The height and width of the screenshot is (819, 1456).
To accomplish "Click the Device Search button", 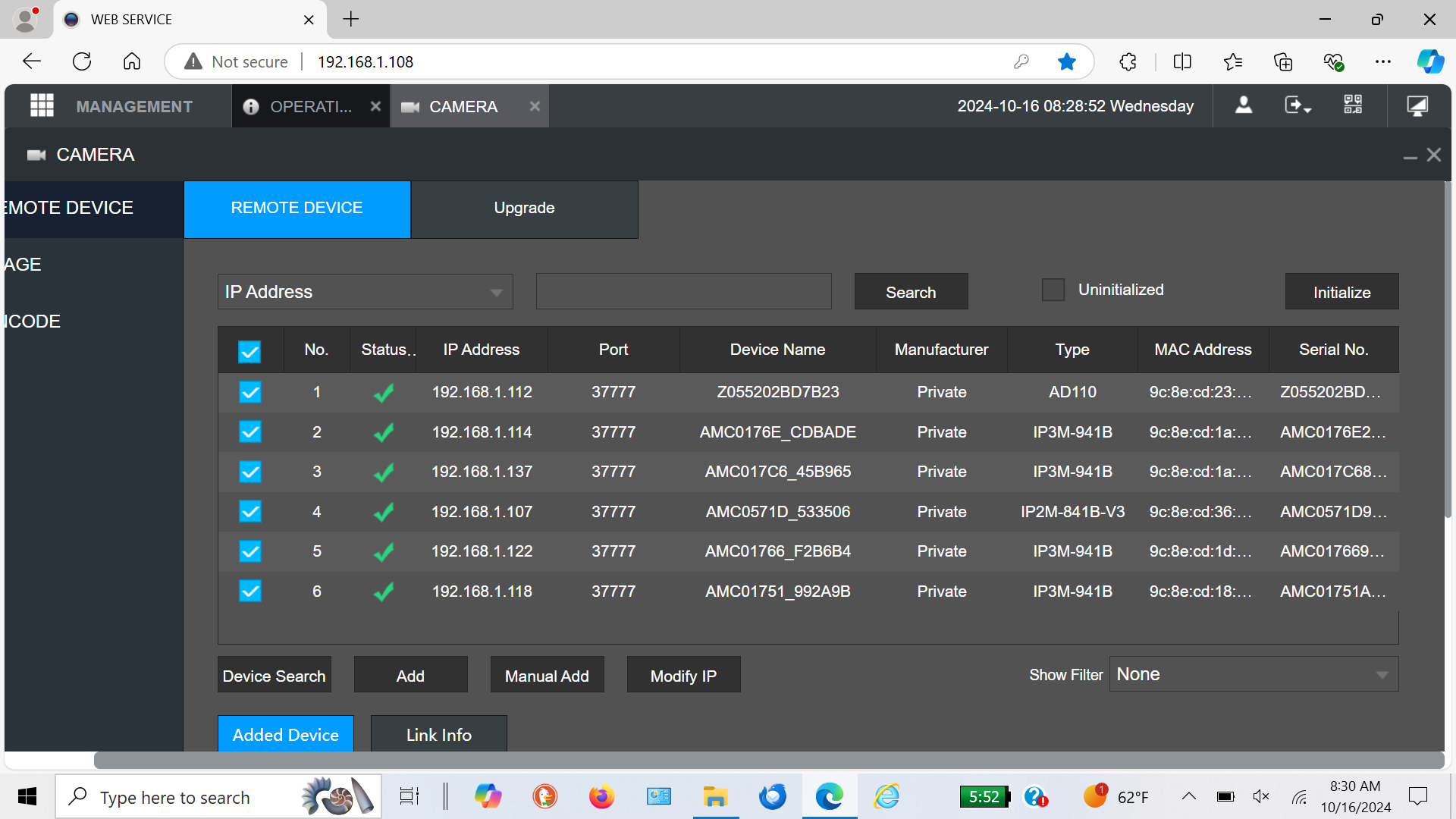I will pyautogui.click(x=275, y=675).
